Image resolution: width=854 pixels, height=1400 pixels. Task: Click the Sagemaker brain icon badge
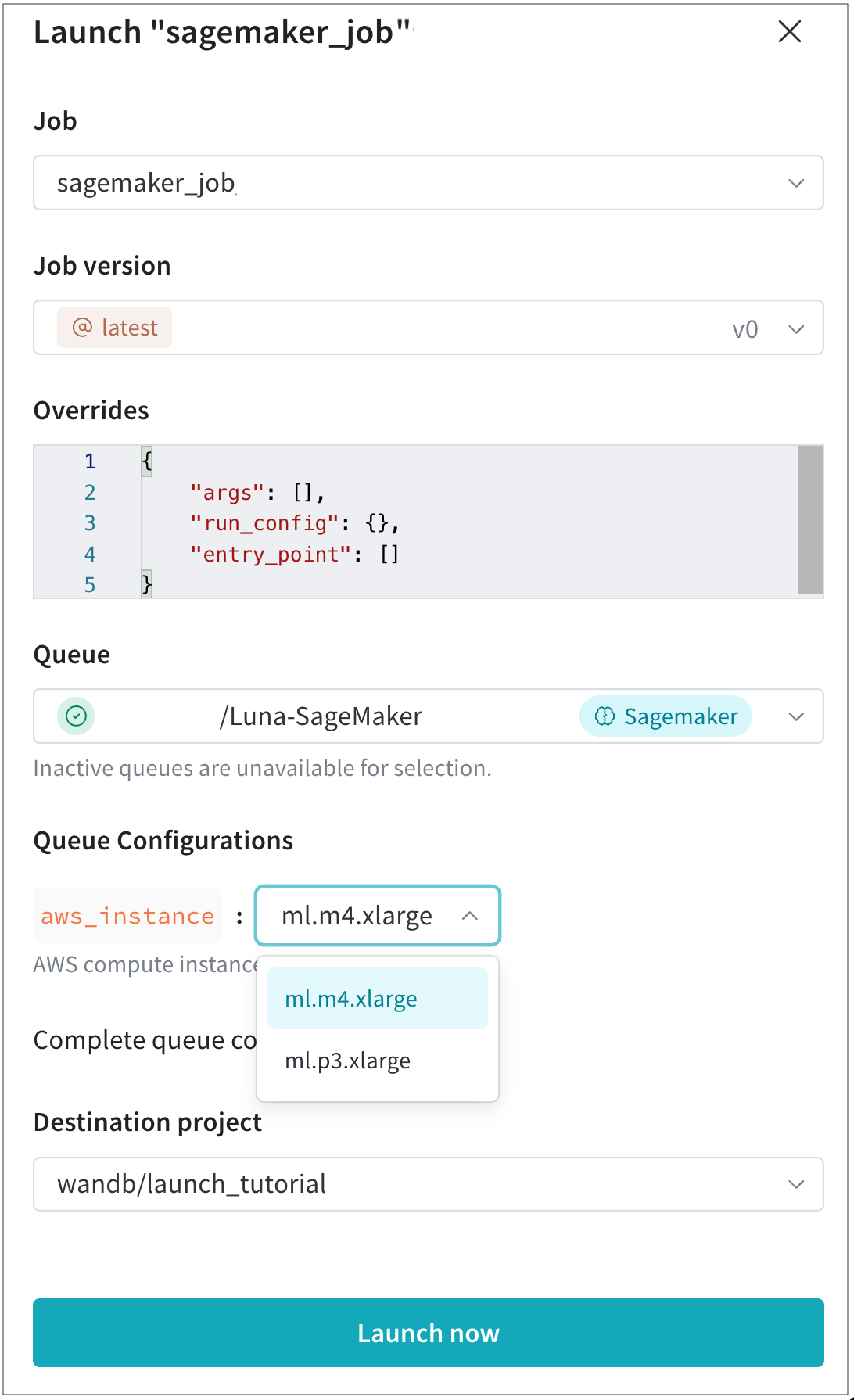coord(605,716)
